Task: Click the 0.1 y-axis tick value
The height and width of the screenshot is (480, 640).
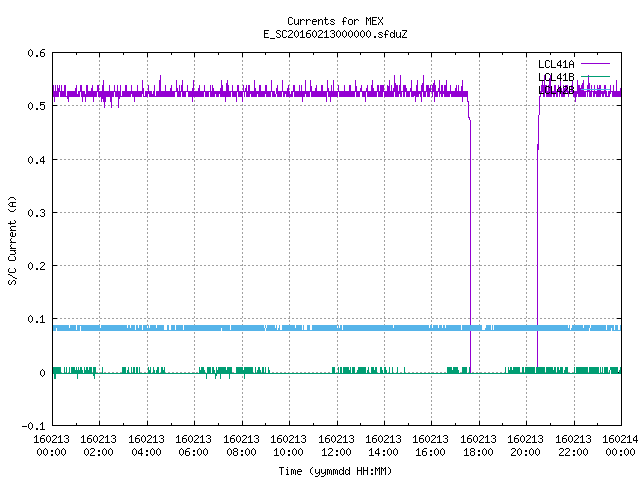Action: pos(36,319)
